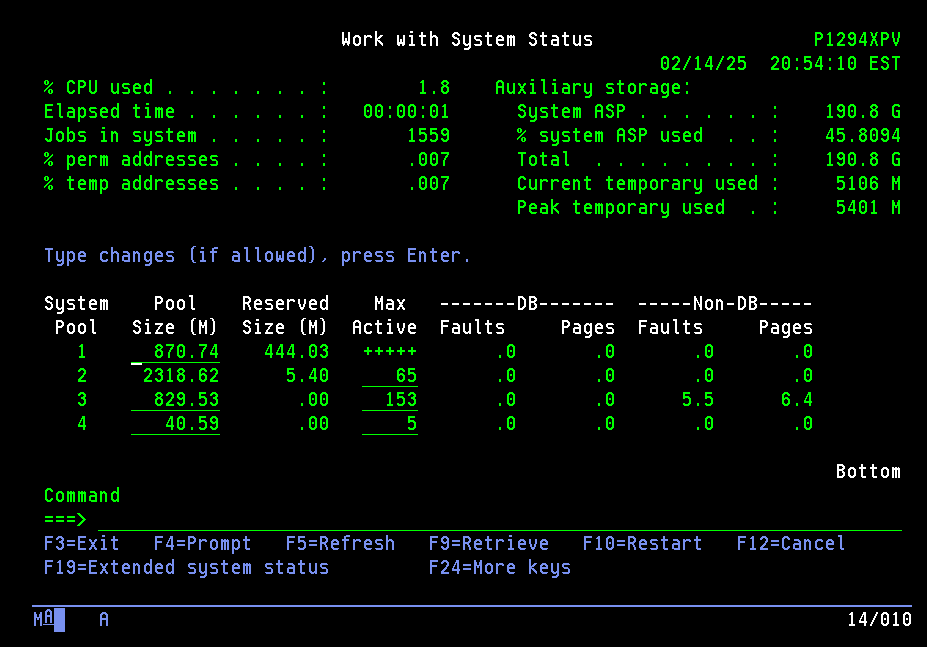Click the "% CPU used" label
Screen dimensions: 927x647
pyautogui.click(x=98, y=88)
